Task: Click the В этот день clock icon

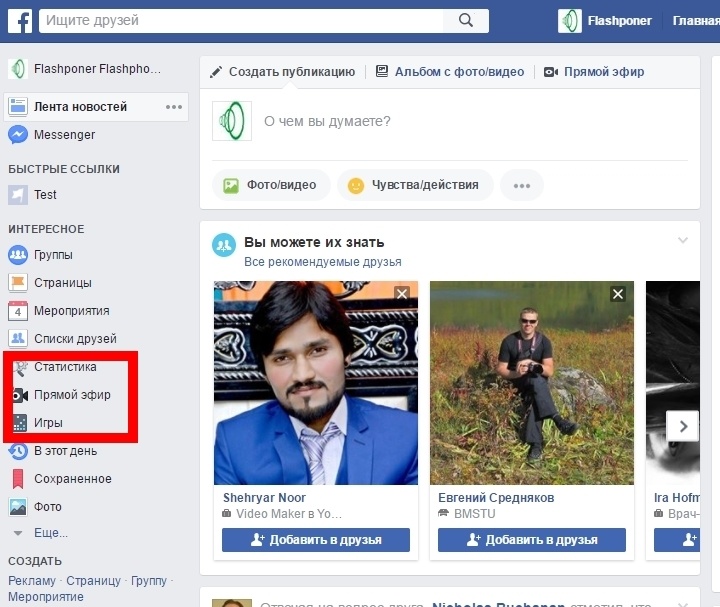Action: [18, 451]
